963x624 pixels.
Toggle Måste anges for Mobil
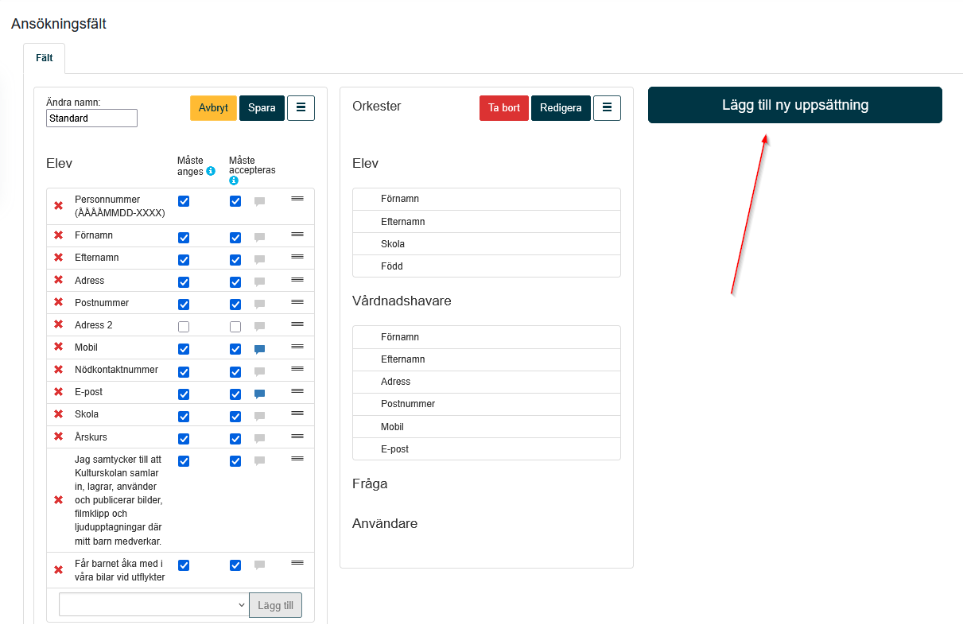tap(184, 349)
